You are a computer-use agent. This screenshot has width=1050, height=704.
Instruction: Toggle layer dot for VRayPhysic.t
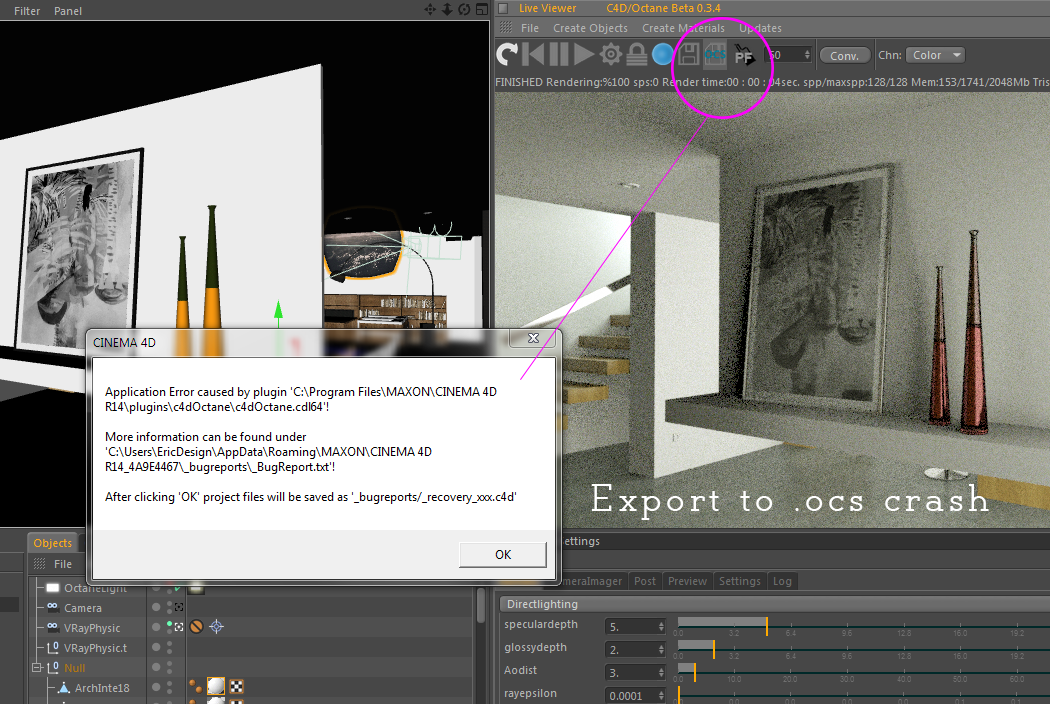point(156,647)
